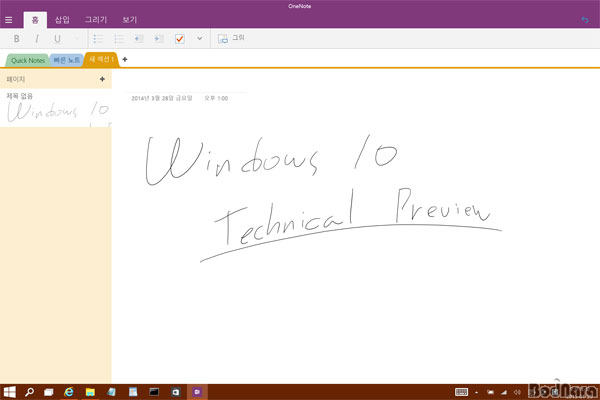
Task: Switch to the 홈 ribbon tab
Action: [35, 20]
